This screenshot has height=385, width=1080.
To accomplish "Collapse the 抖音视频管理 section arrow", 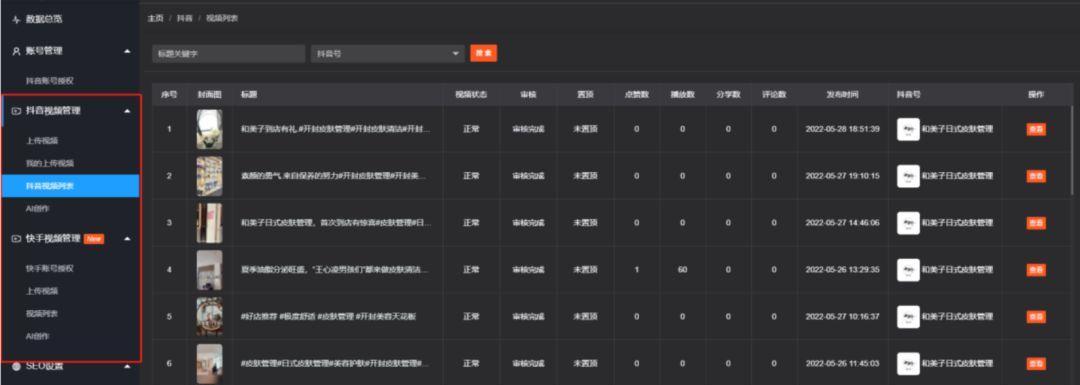I will coord(127,110).
